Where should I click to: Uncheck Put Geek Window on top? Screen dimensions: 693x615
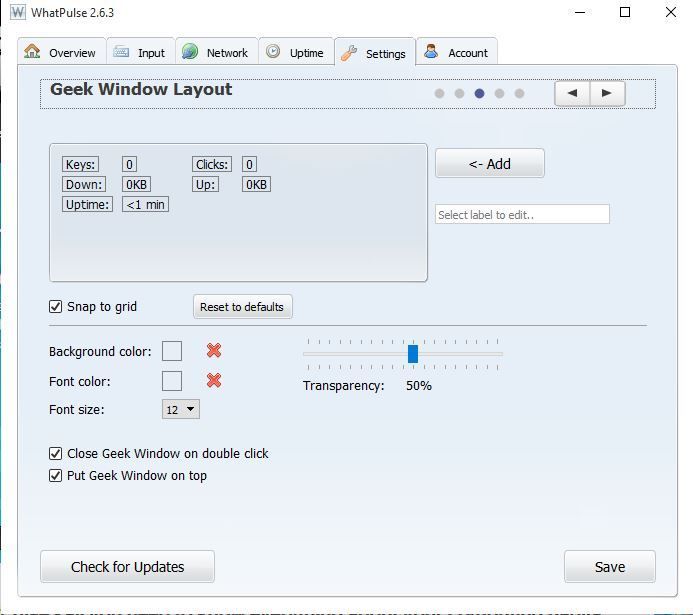55,475
